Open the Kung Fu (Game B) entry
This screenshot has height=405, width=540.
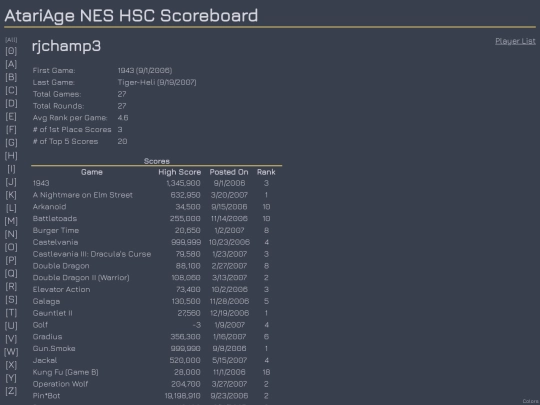click(65, 372)
